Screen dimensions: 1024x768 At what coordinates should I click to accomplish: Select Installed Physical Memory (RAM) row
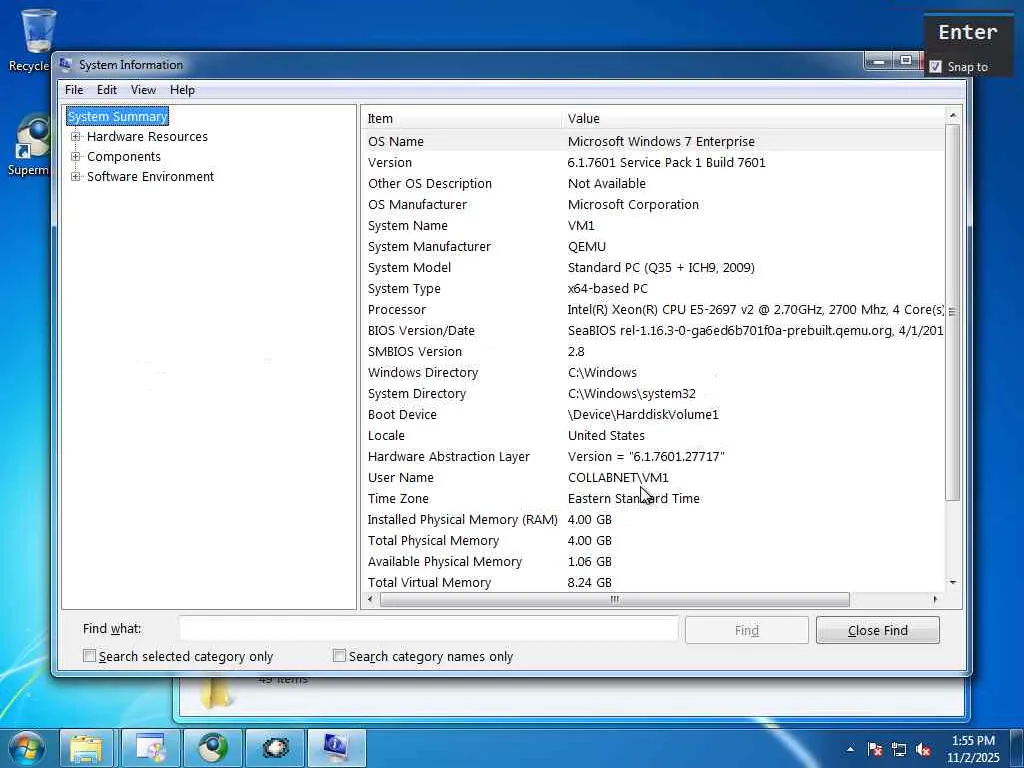pyautogui.click(x=653, y=519)
